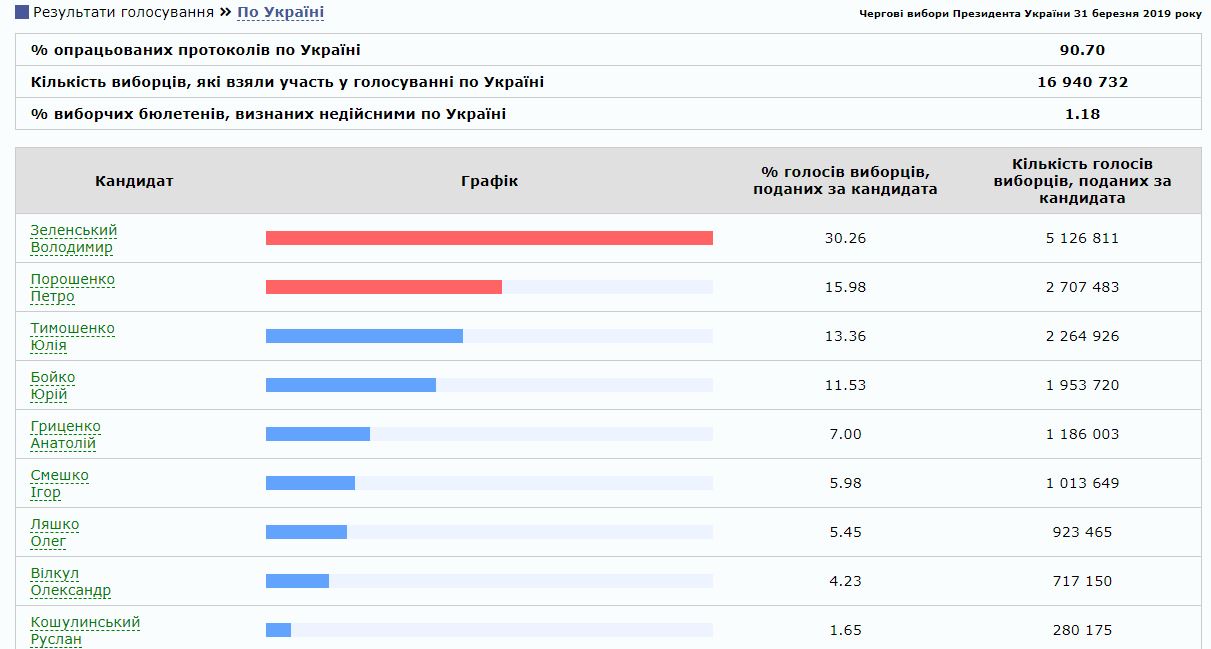This screenshot has height=649, width=1211.
Task: Open the Смешко Ігор link
Action: [x=59, y=483]
